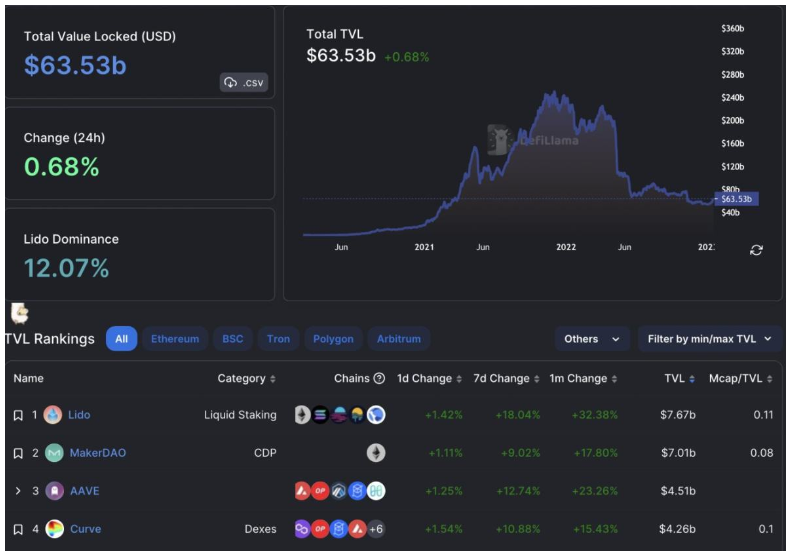The image size is (791, 555).
Task: Click the Lido Dominance 12.07% value
Action: pos(66,268)
